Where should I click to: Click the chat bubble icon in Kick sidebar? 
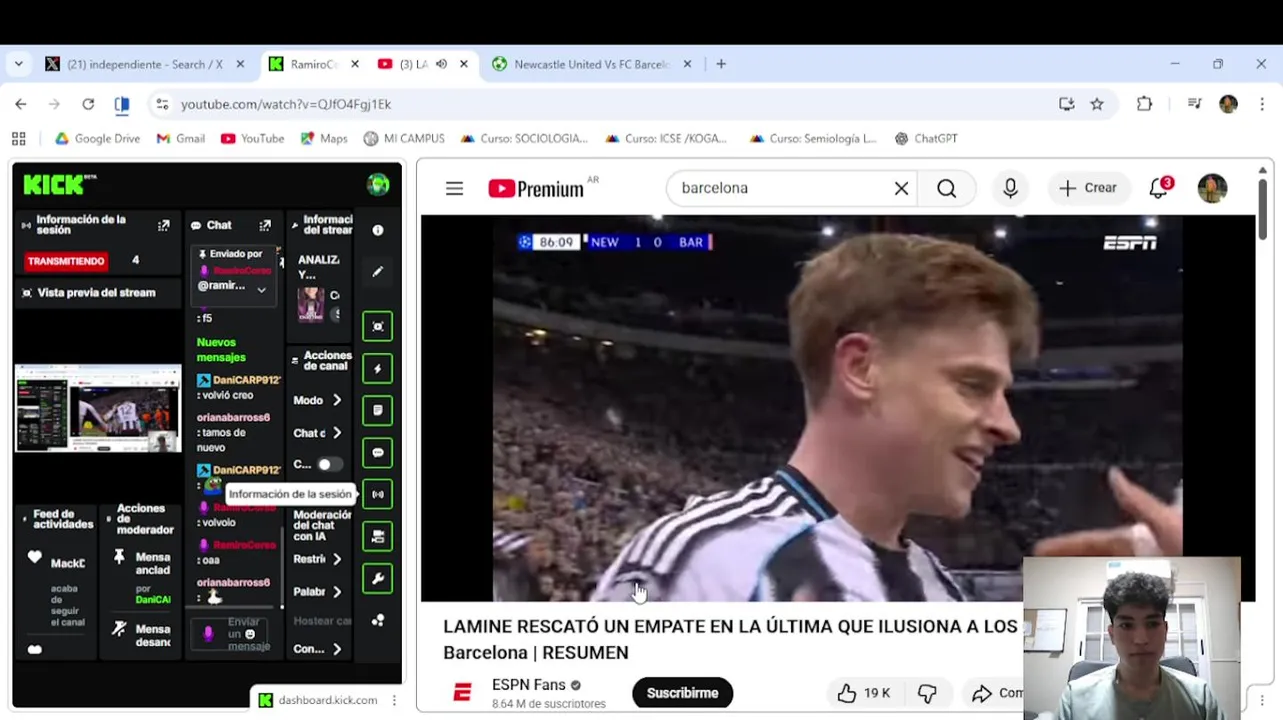[378, 452]
